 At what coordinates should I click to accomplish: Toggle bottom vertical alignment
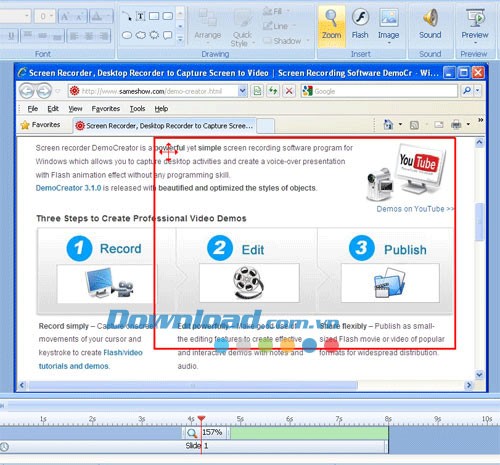point(57,35)
